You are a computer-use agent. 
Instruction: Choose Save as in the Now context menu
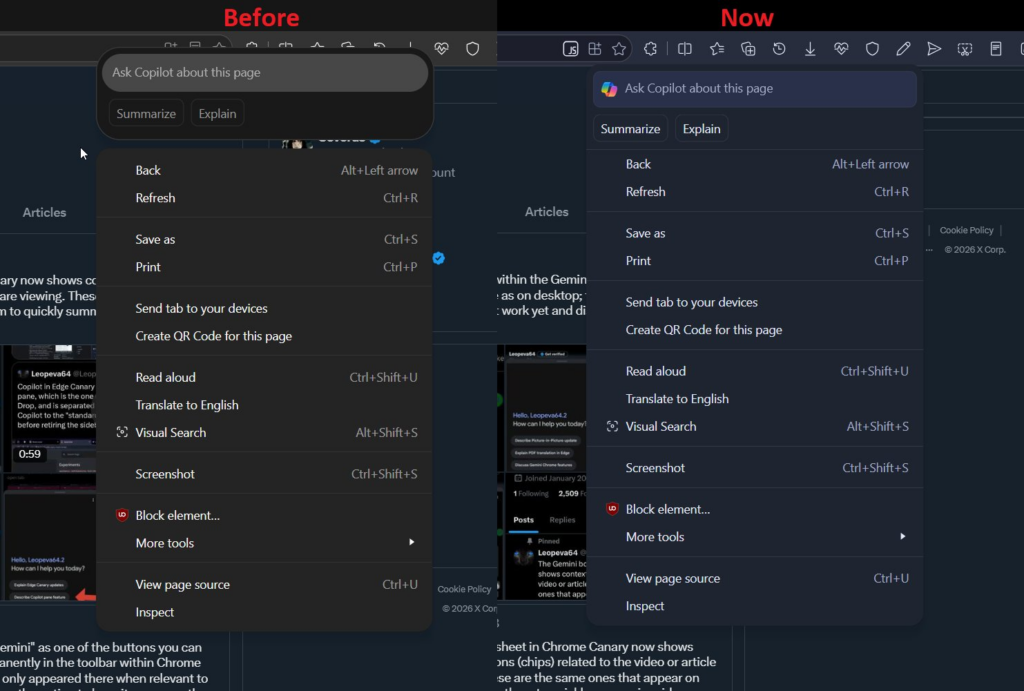(x=755, y=233)
